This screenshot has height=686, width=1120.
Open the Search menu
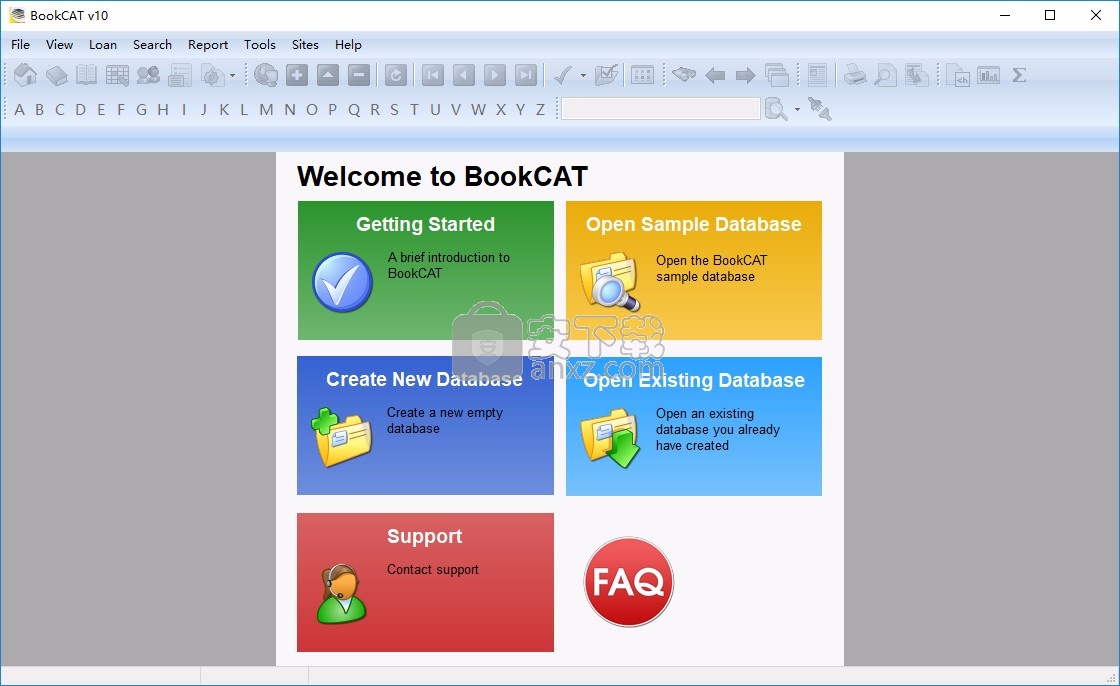[x=152, y=44]
